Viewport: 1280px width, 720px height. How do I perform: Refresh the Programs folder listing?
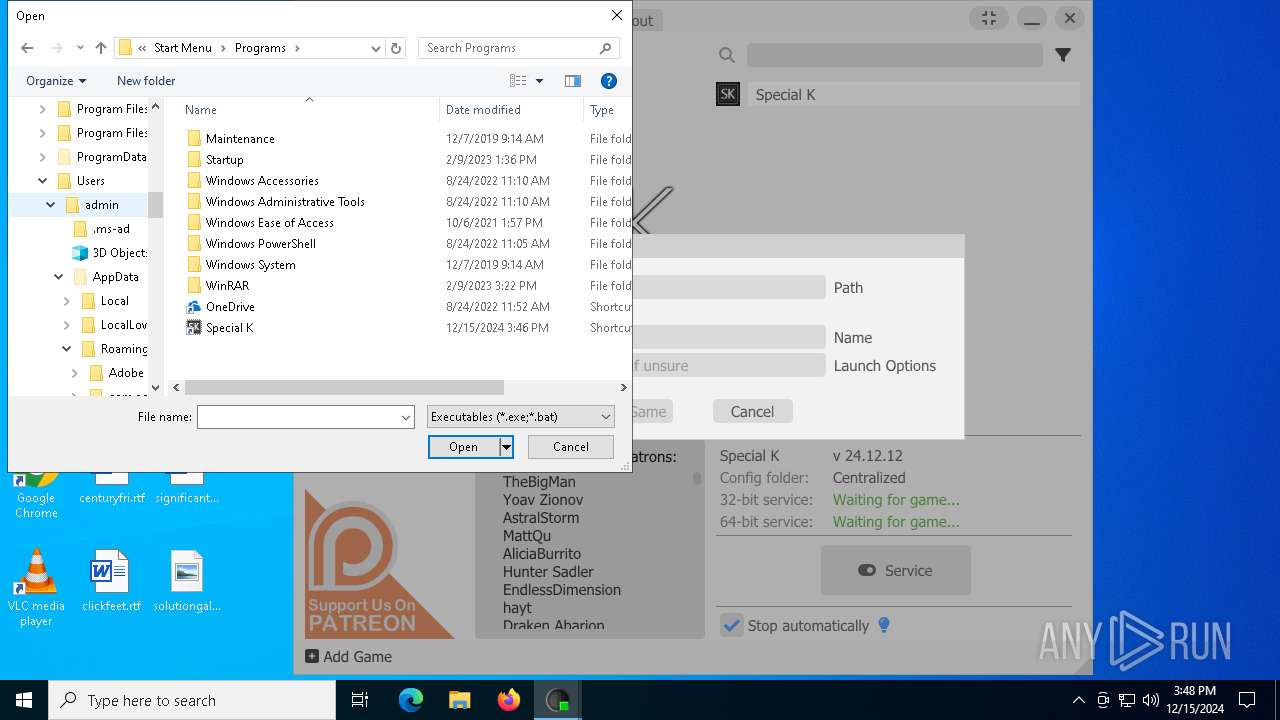(x=396, y=48)
